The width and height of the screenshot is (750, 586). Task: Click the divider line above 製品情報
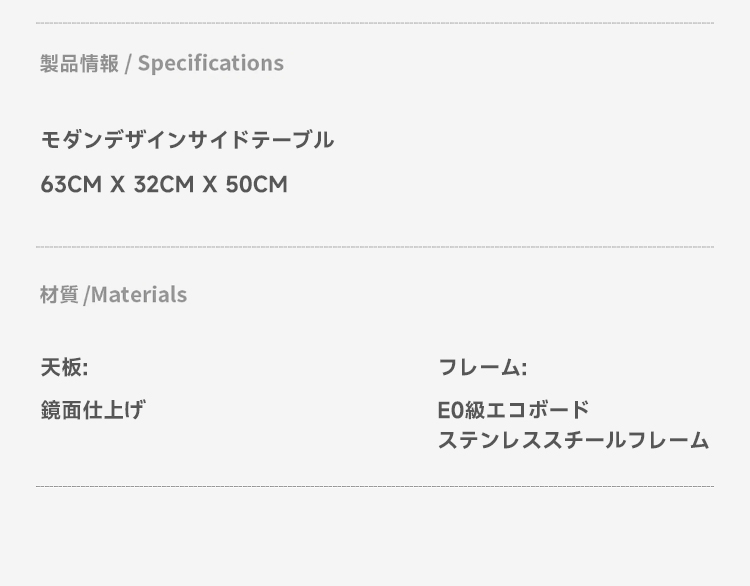point(375,23)
